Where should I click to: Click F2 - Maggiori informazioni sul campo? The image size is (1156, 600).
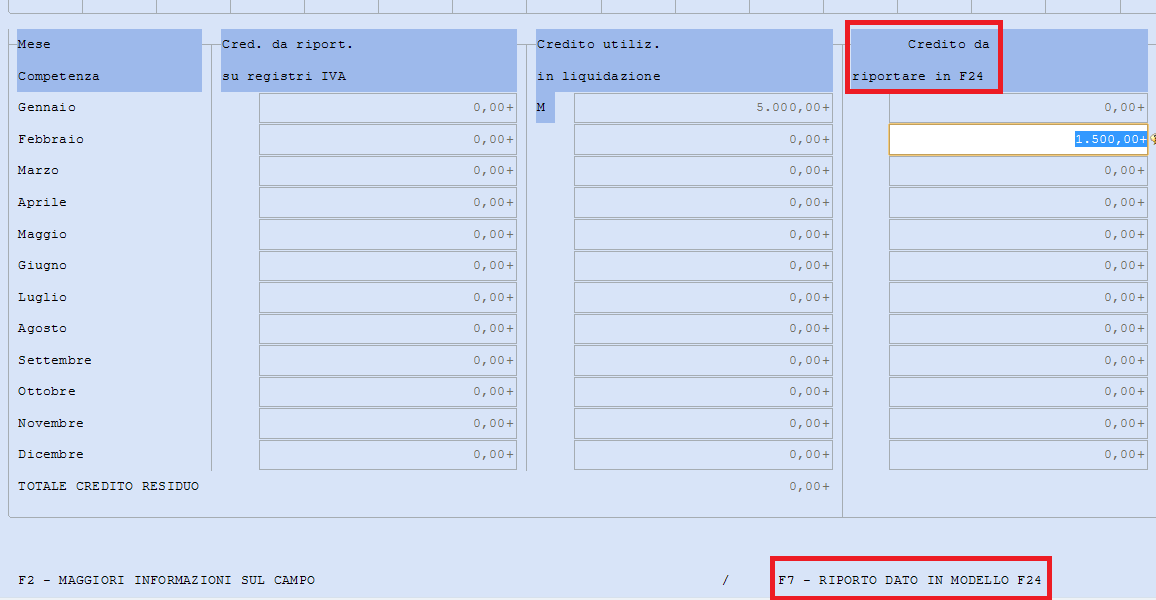[167, 580]
